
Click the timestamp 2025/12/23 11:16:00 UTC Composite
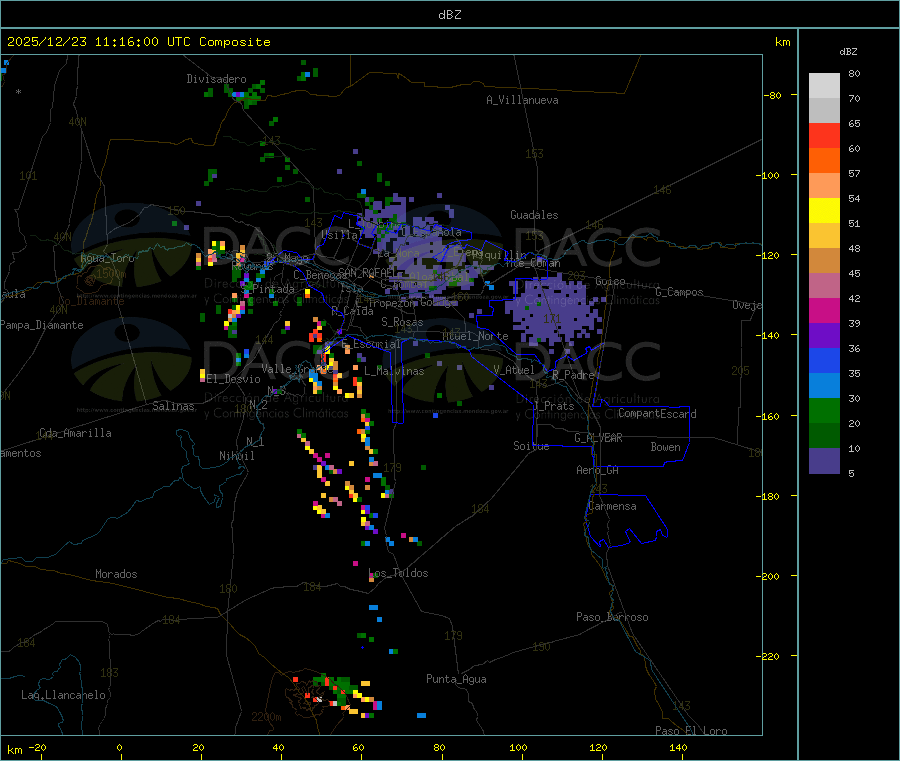138,42
